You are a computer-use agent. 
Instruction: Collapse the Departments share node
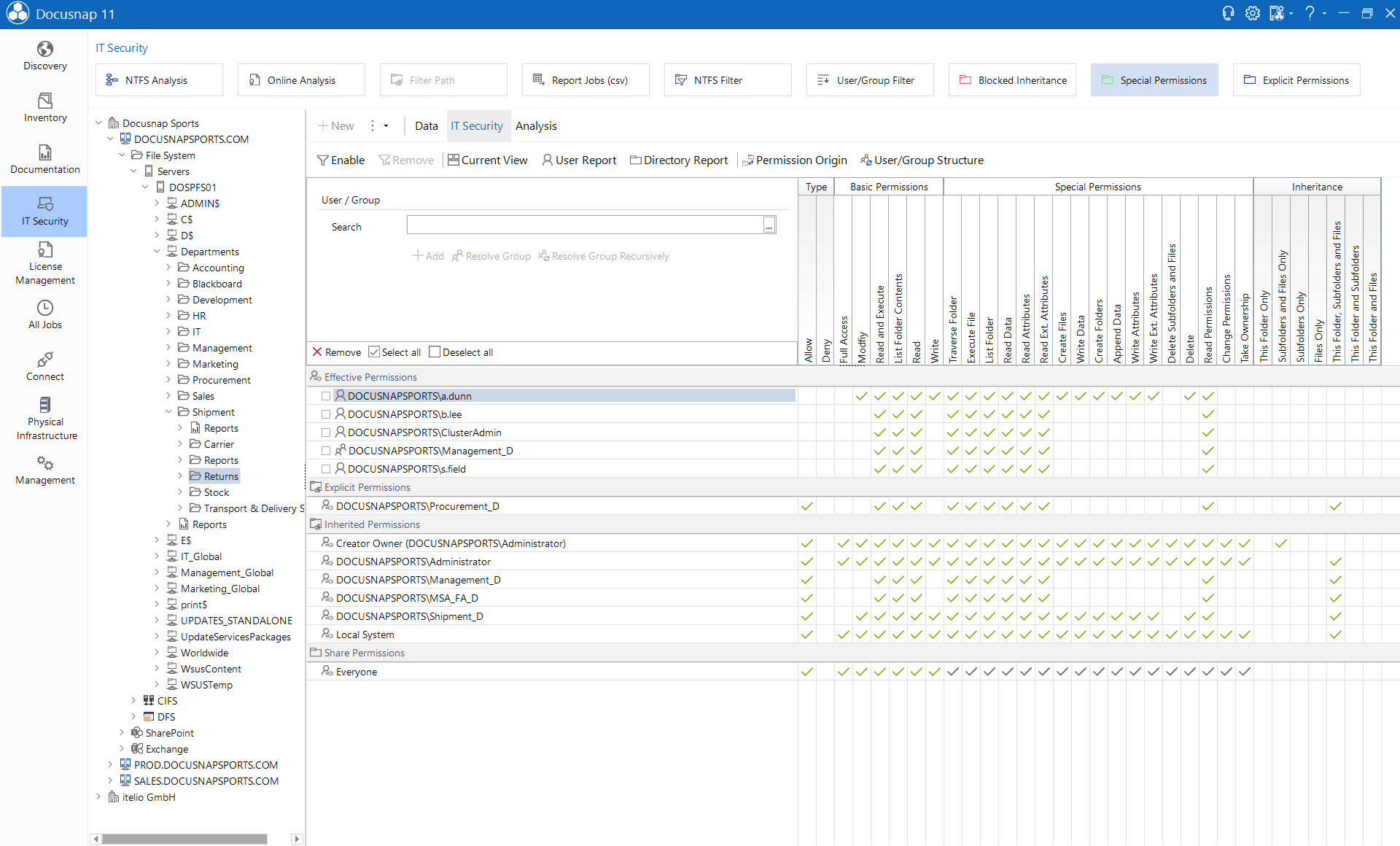157,252
